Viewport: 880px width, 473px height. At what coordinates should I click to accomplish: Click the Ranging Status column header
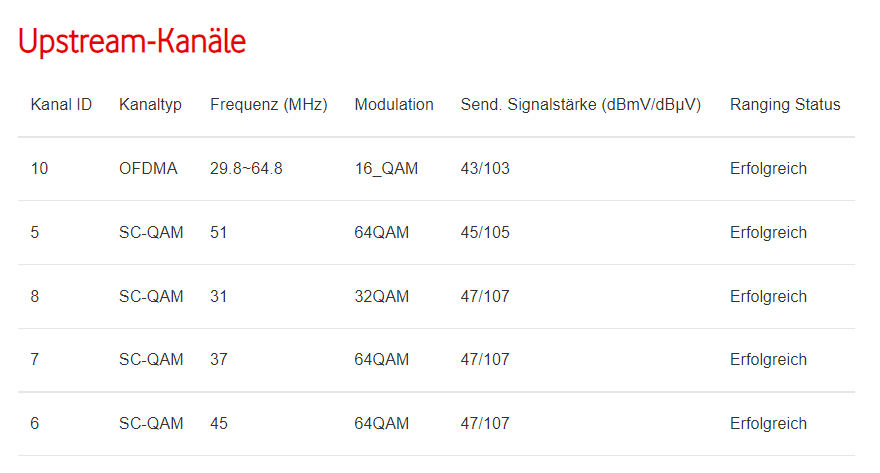(x=785, y=105)
